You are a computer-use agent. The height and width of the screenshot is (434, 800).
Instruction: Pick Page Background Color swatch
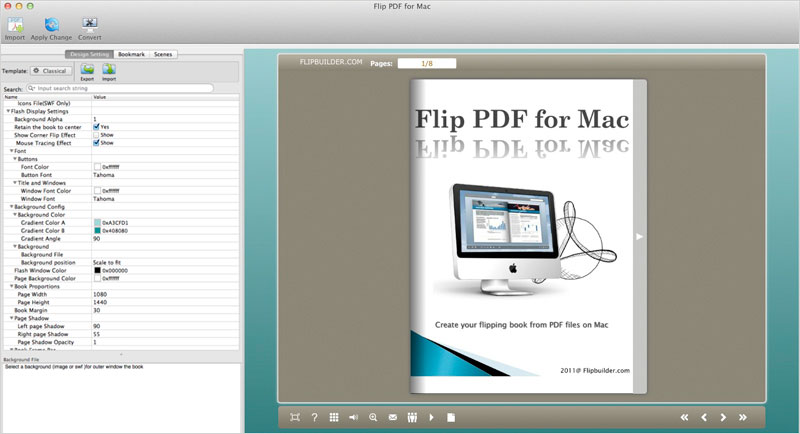point(97,278)
